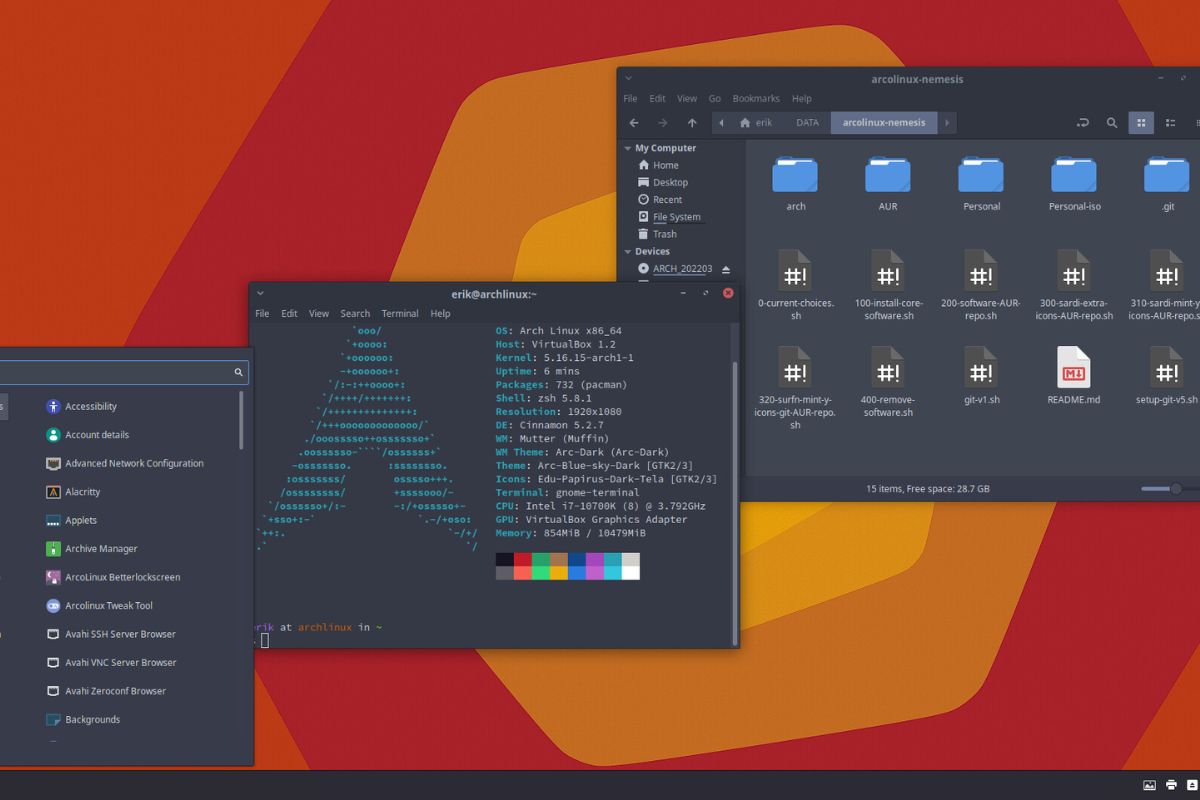1200x800 pixels.
Task: Launch Accessibility from application menu
Action: (x=81, y=406)
